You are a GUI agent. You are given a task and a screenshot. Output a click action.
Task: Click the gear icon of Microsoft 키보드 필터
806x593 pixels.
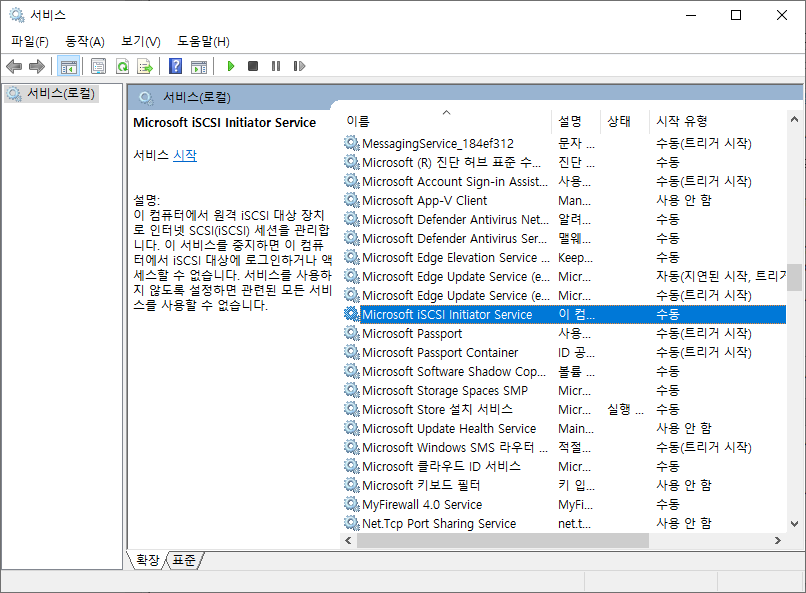(352, 485)
